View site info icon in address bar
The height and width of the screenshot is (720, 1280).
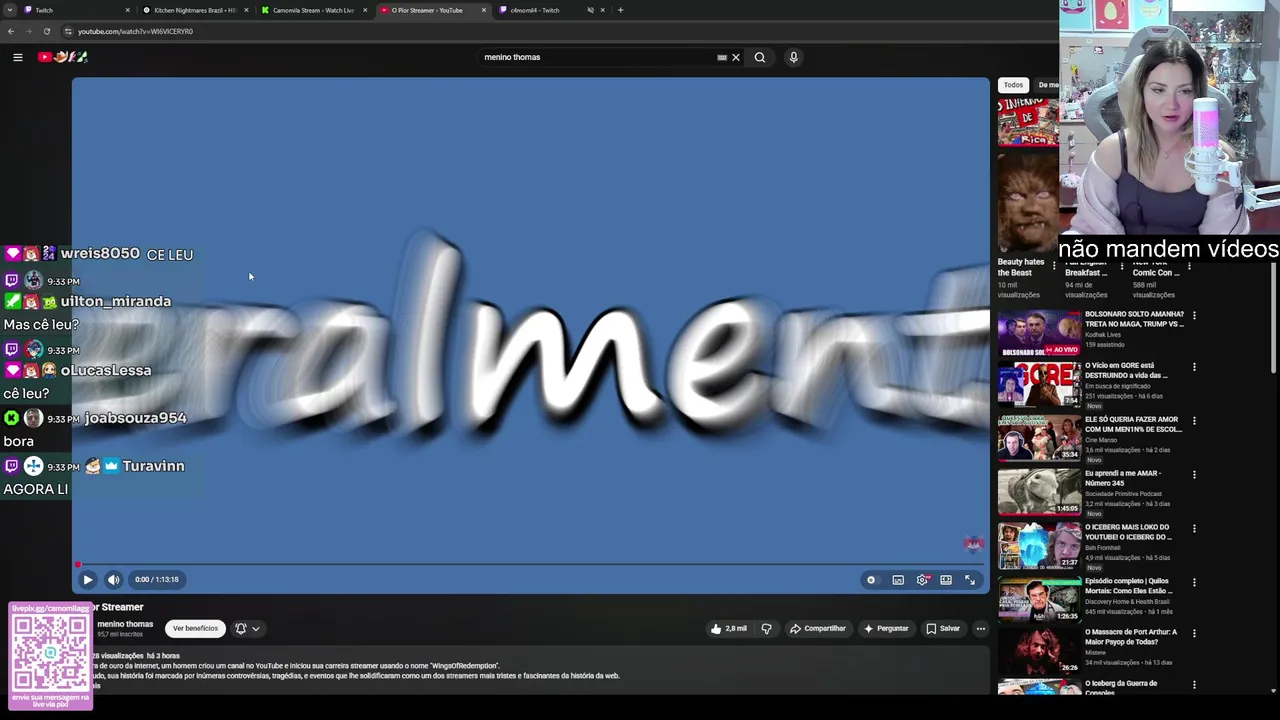coord(68,31)
